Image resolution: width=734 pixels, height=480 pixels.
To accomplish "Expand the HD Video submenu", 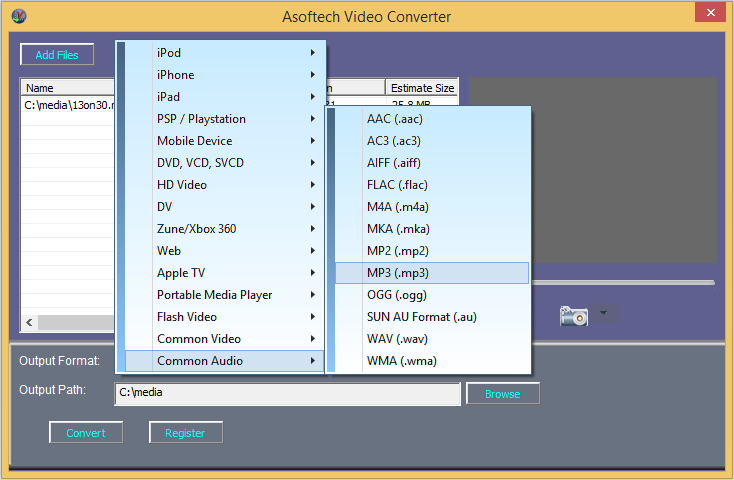I will point(225,185).
